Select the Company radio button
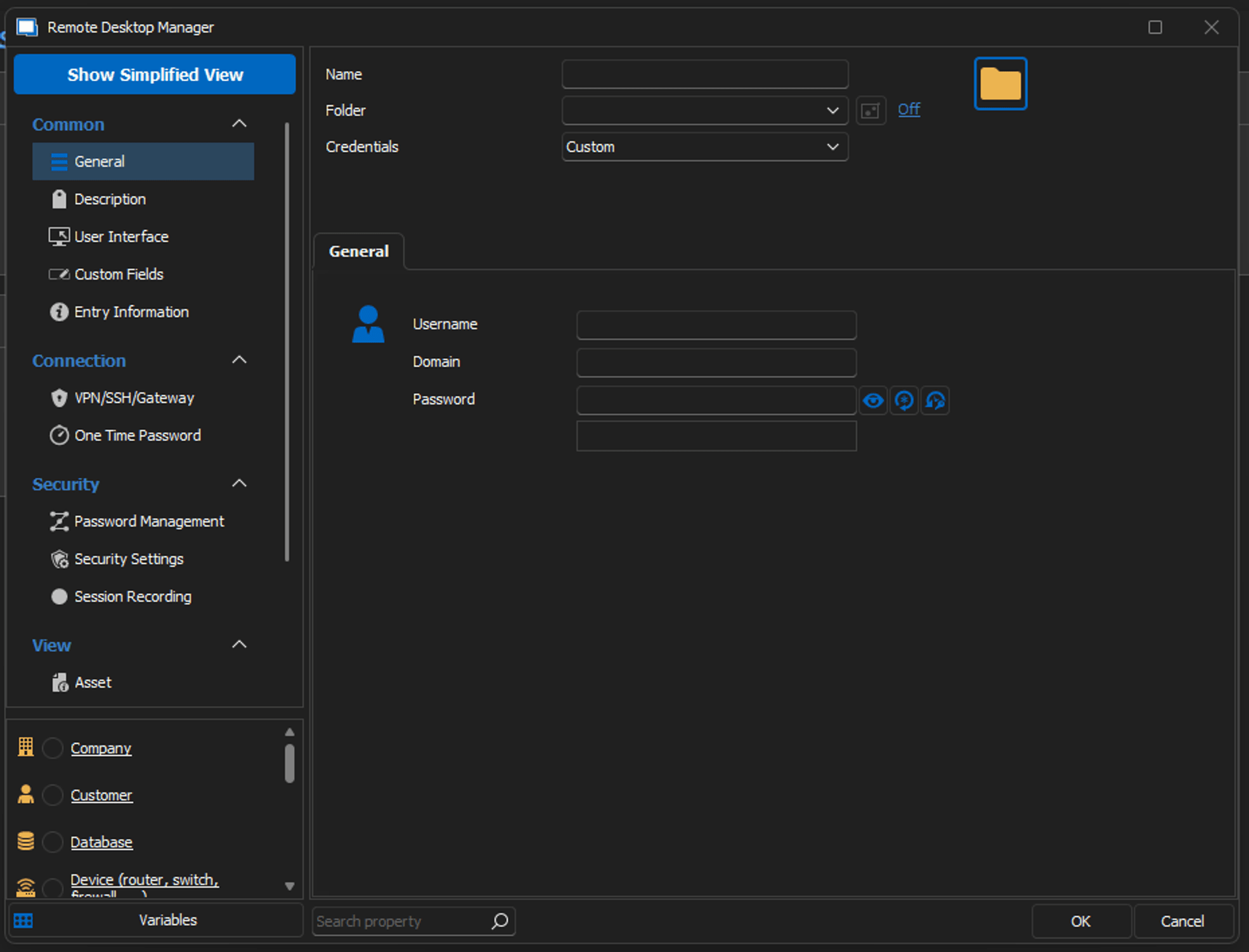 click(x=52, y=747)
